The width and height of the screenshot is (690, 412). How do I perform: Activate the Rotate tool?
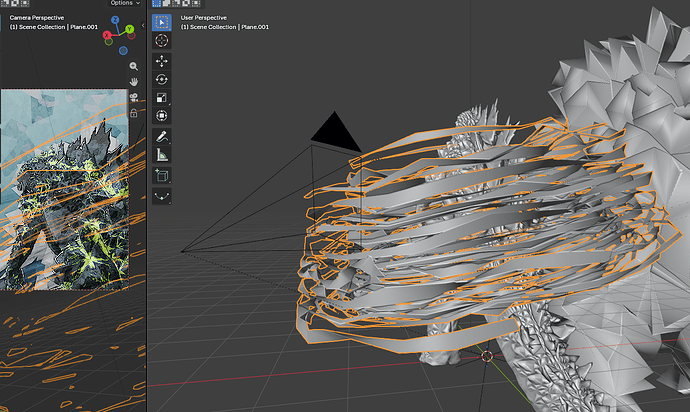161,79
